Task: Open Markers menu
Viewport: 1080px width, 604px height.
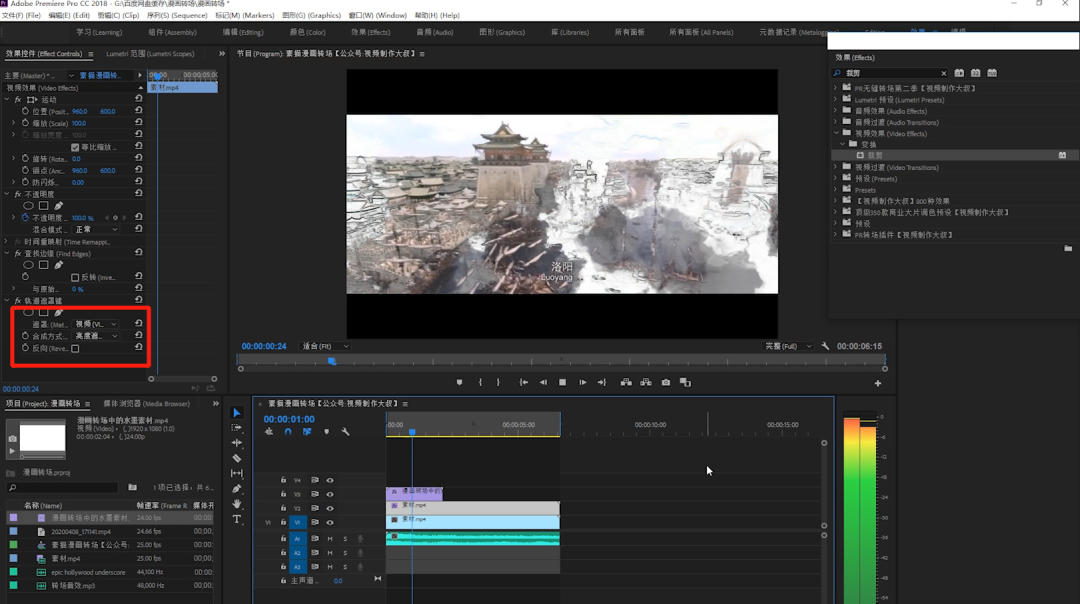Action: coord(245,15)
